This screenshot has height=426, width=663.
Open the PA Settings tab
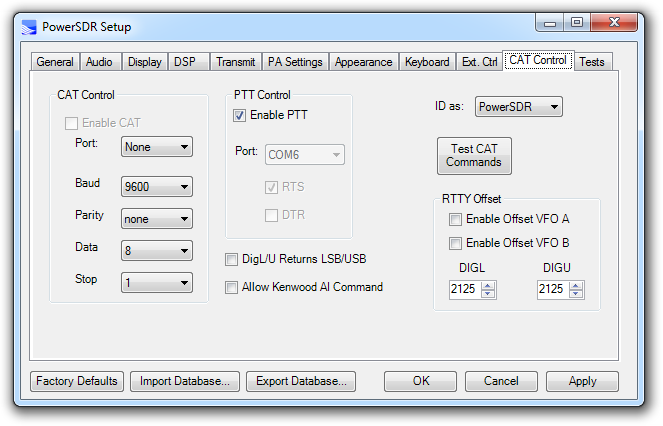[295, 62]
